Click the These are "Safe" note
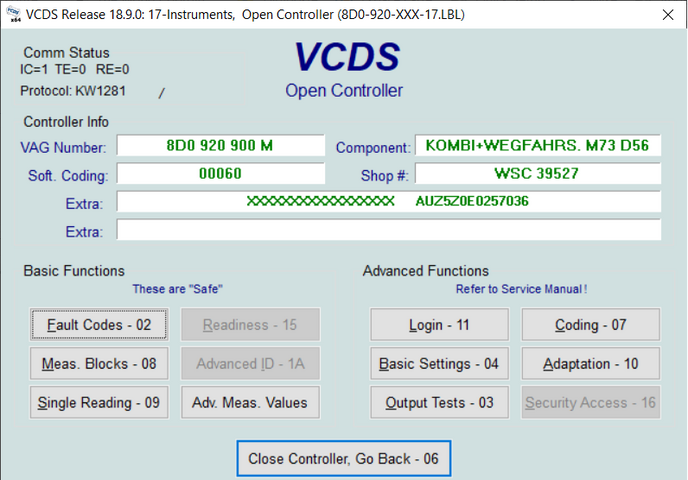 [x=178, y=289]
